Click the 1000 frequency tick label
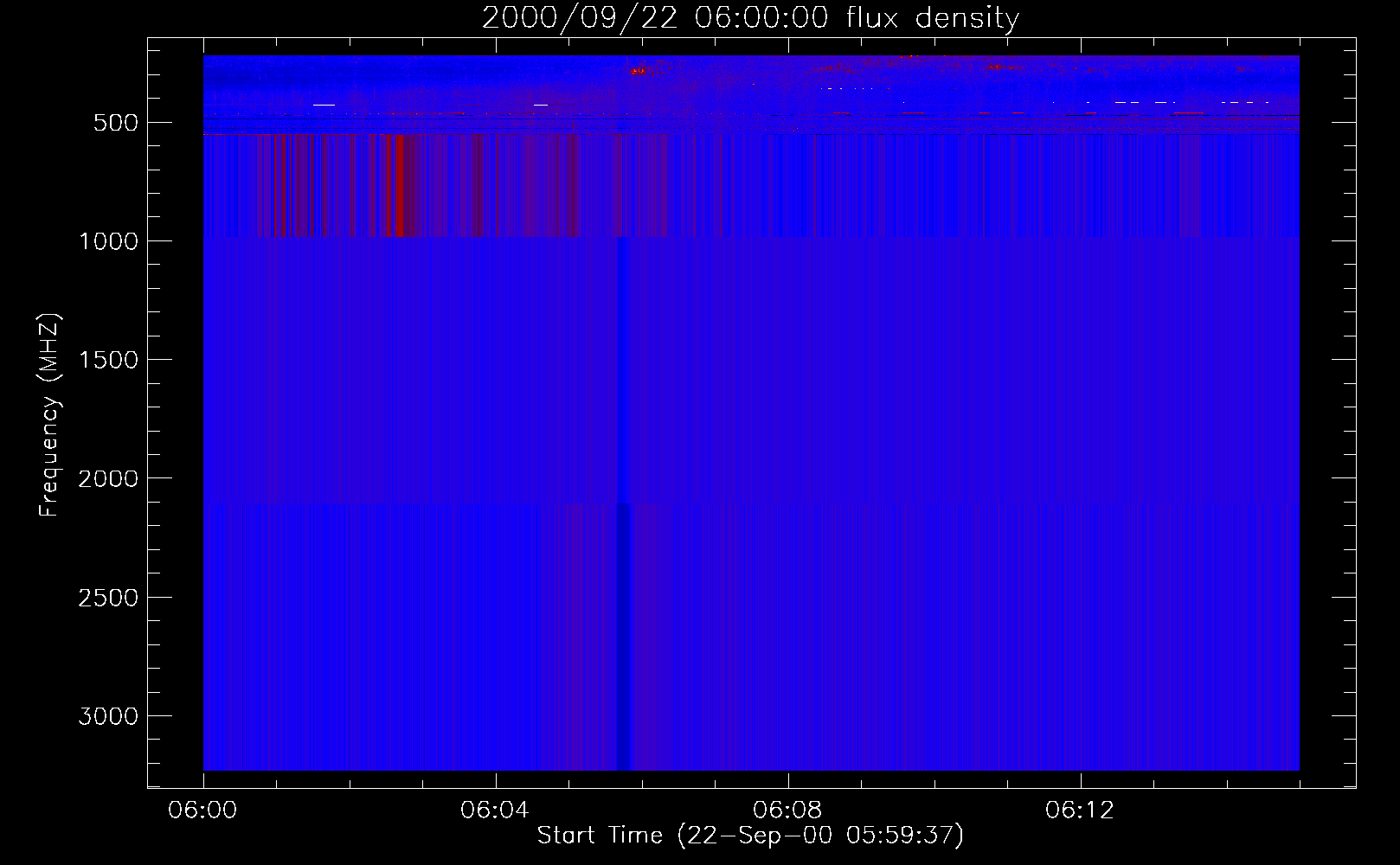 108,241
